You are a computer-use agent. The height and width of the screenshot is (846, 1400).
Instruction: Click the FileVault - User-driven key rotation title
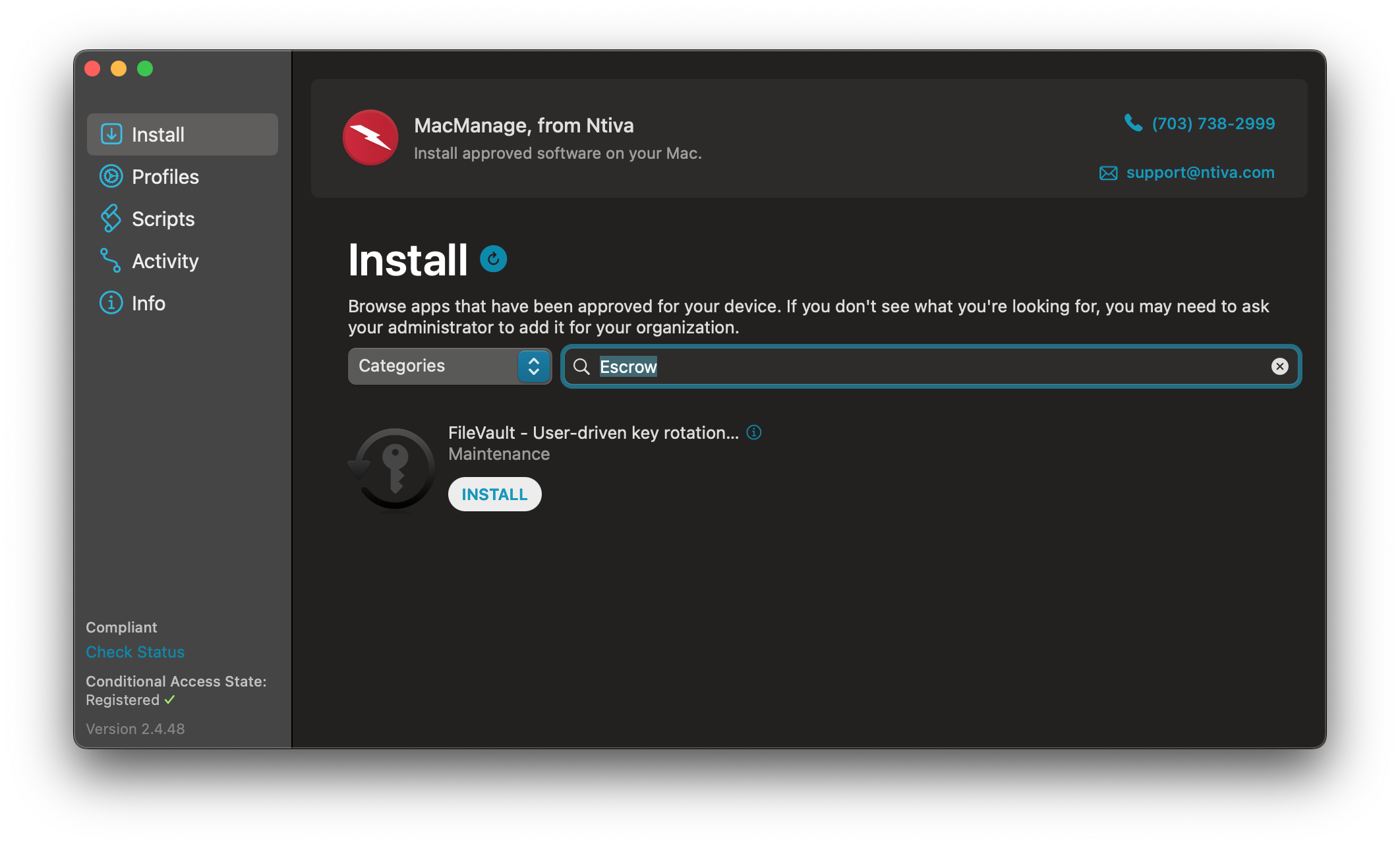[593, 433]
